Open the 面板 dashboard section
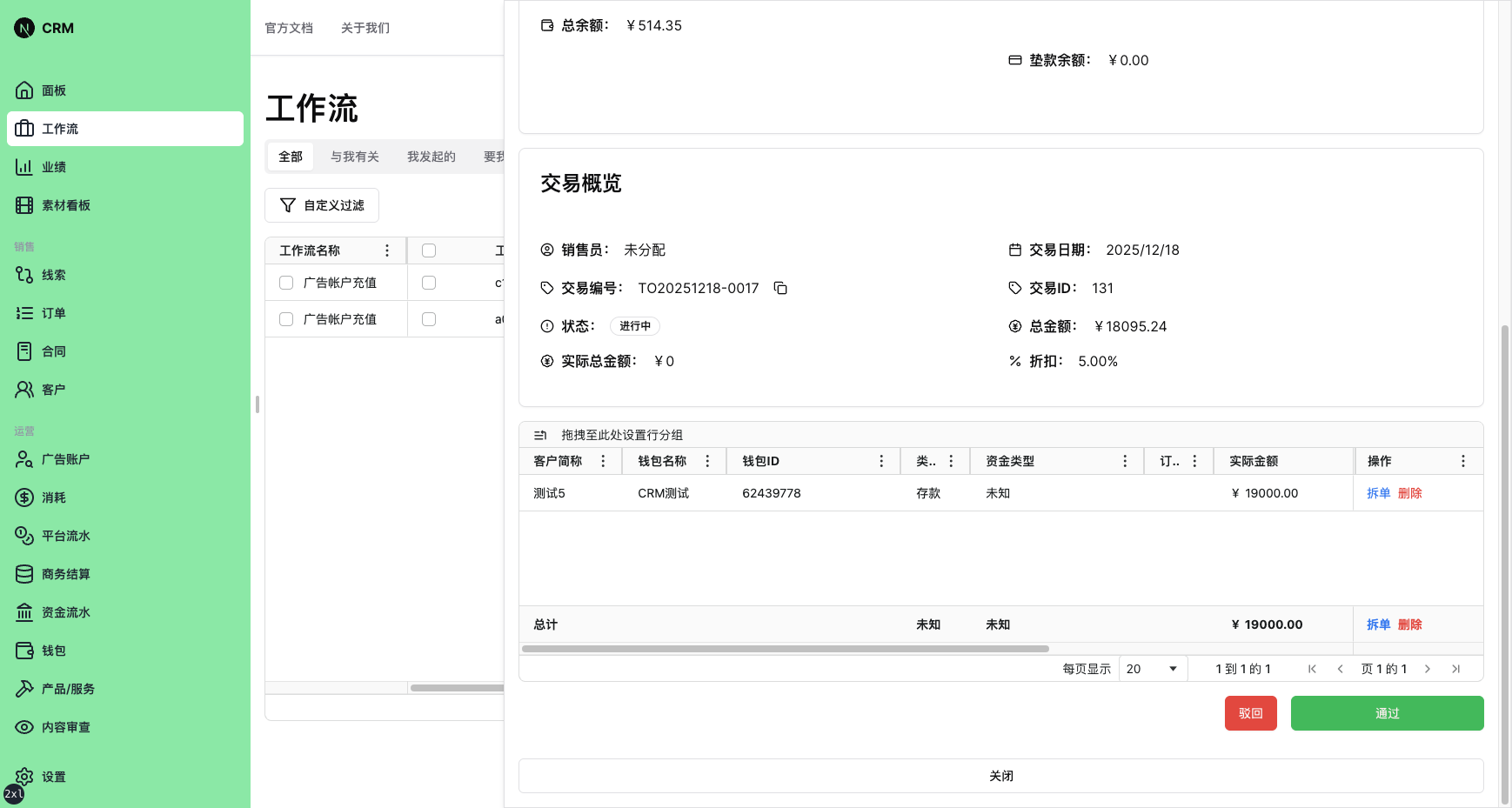Screen dimensions: 1512x808 pos(52,90)
